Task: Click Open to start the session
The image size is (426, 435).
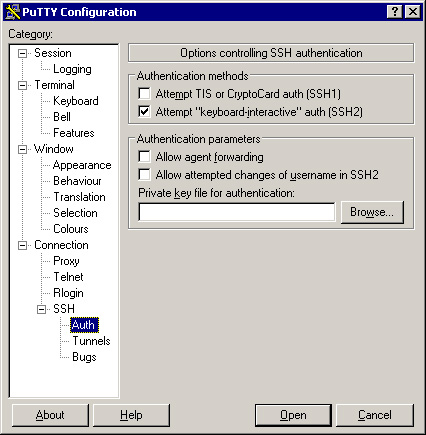Action: [293, 415]
